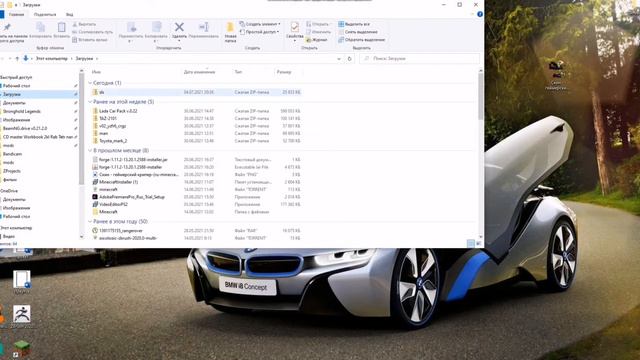640x360 pixels.
Task: Click the Refresh button by address bar
Action: (x=349, y=59)
